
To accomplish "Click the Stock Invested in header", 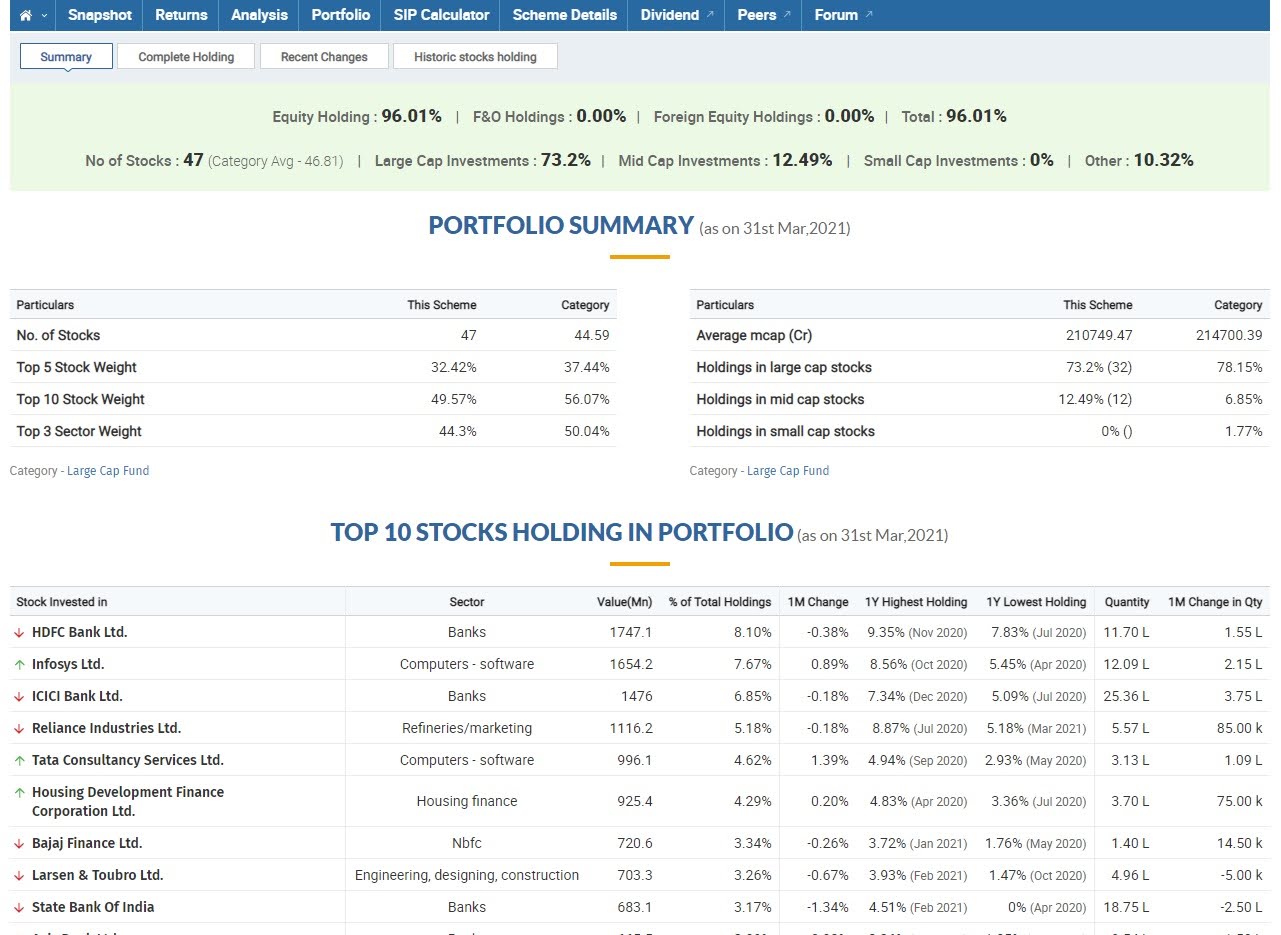I will (62, 602).
